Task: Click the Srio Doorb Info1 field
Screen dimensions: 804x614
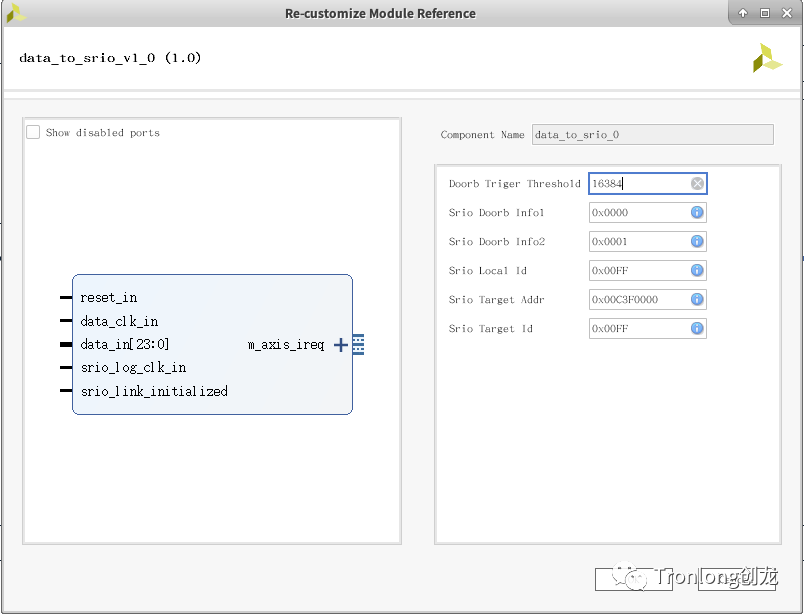Action: [x=637, y=212]
